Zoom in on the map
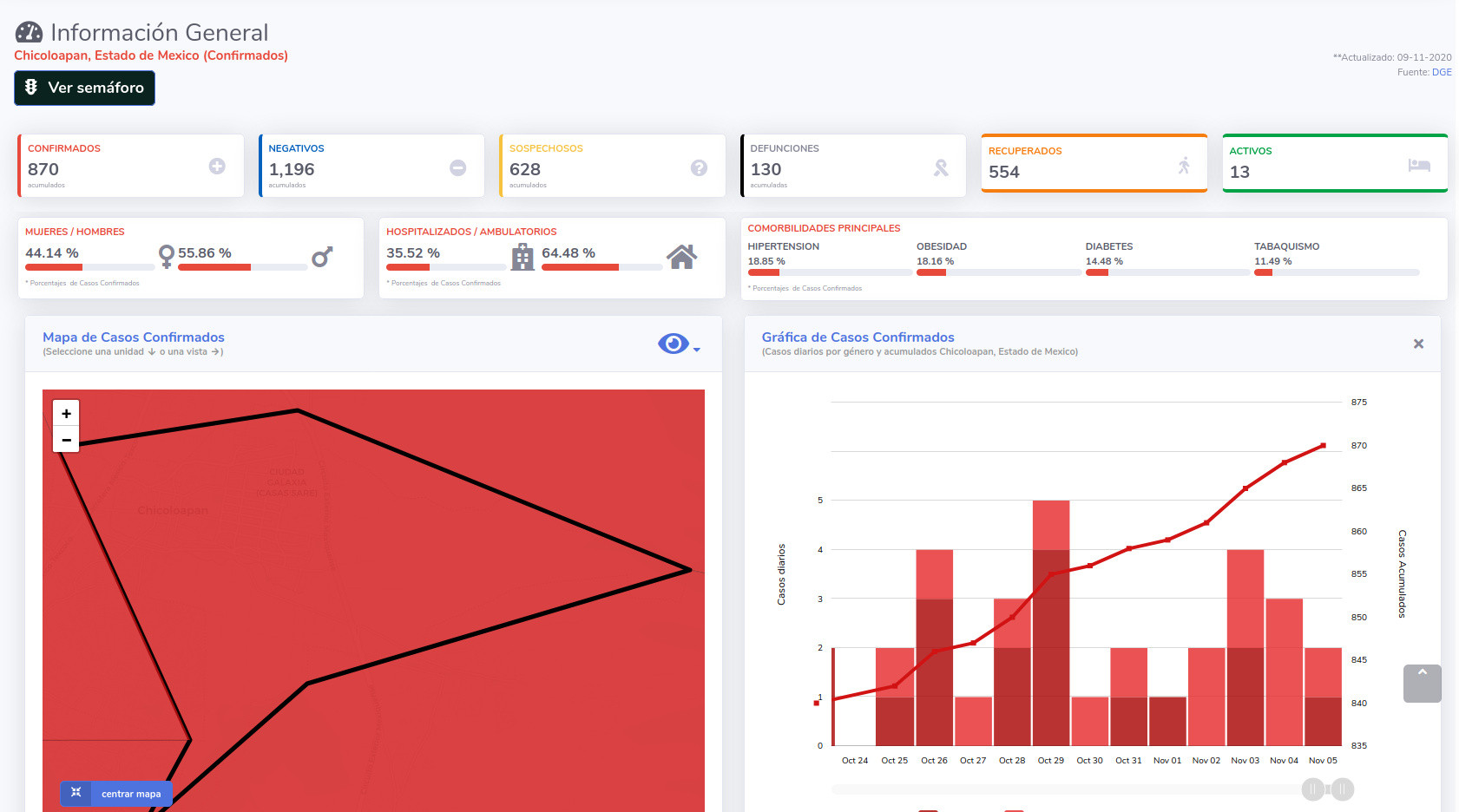 tap(66, 413)
